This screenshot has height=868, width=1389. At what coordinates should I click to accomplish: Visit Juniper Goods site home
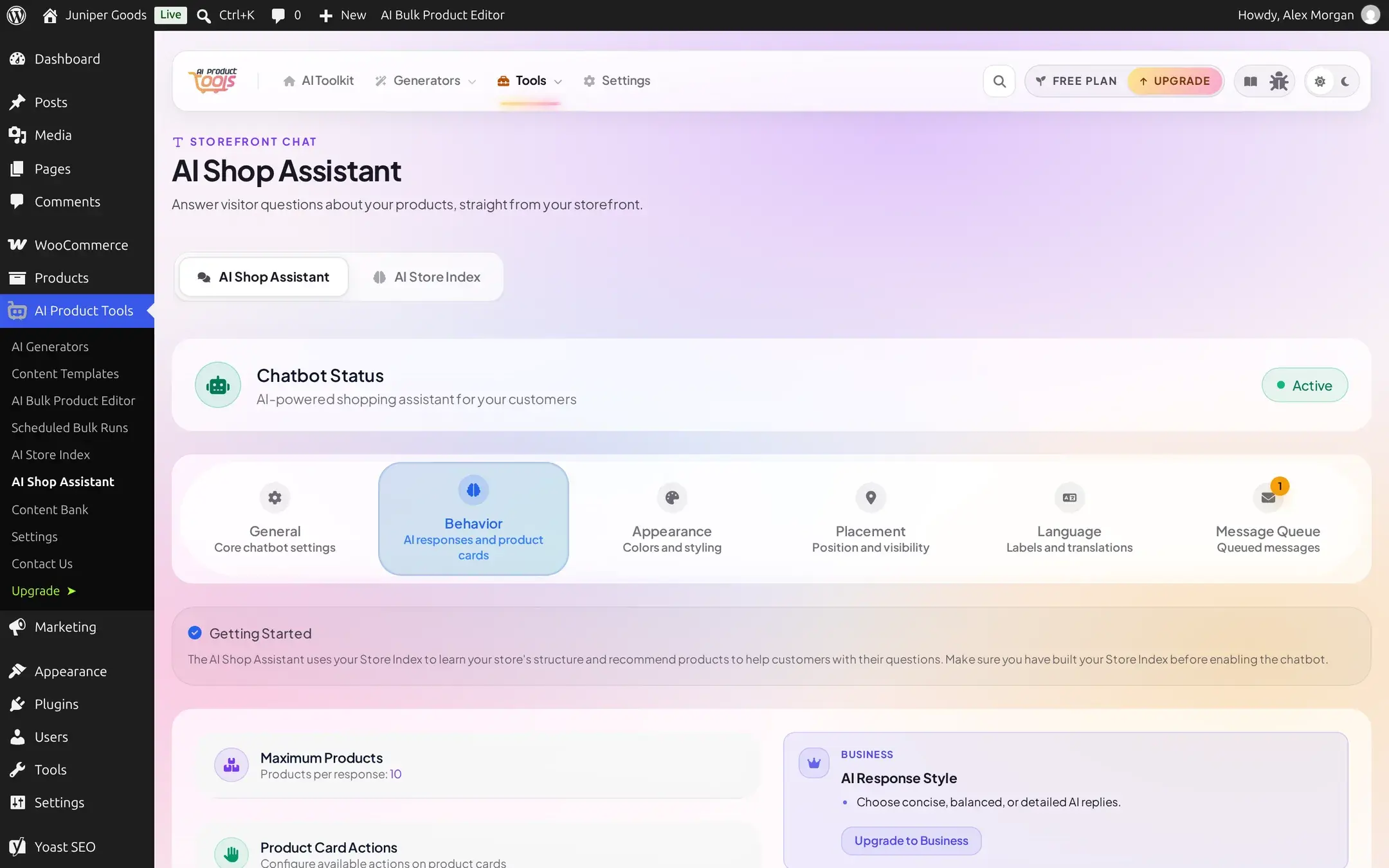(95, 15)
